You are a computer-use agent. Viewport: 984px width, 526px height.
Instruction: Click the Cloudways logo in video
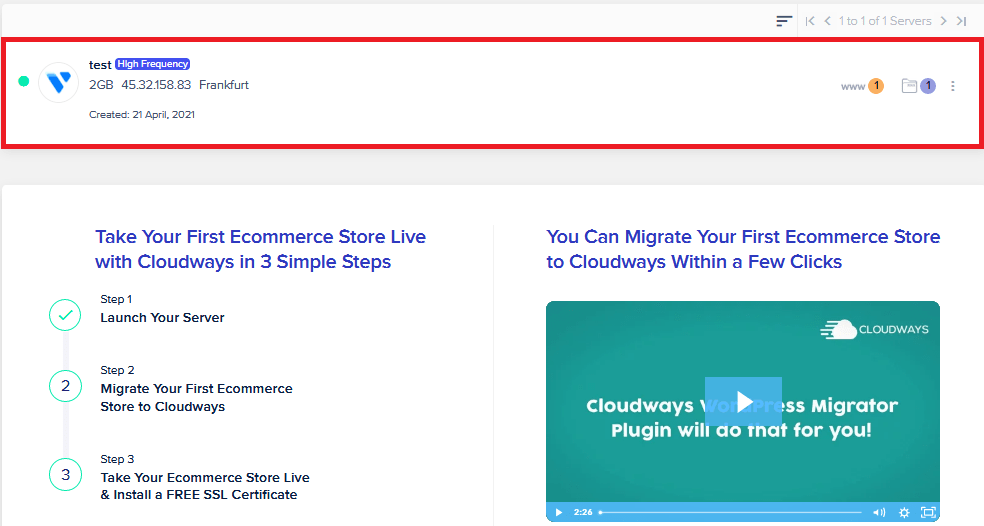click(874, 329)
